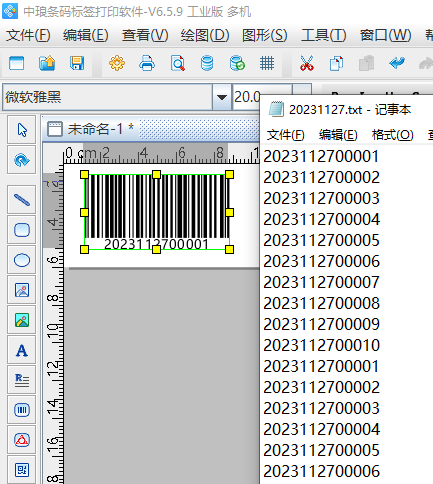Expand the font name dropdown arrow
Image resolution: width=433 pixels, height=484 pixels.
tap(222, 97)
